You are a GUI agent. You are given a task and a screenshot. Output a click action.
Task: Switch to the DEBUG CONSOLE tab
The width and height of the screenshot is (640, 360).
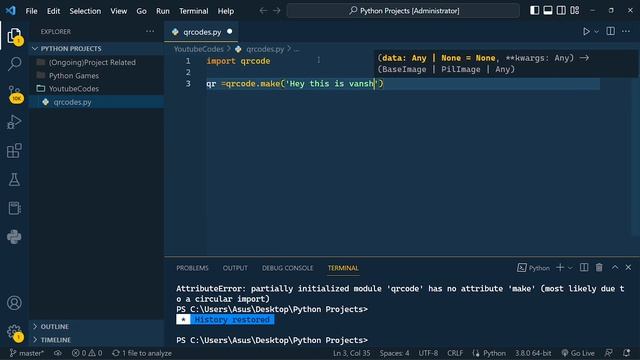click(x=288, y=268)
